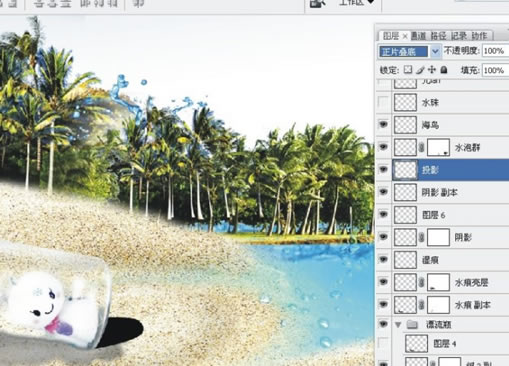
Task: Open the 正片叠底 blend mode dropdown
Action: pos(435,51)
